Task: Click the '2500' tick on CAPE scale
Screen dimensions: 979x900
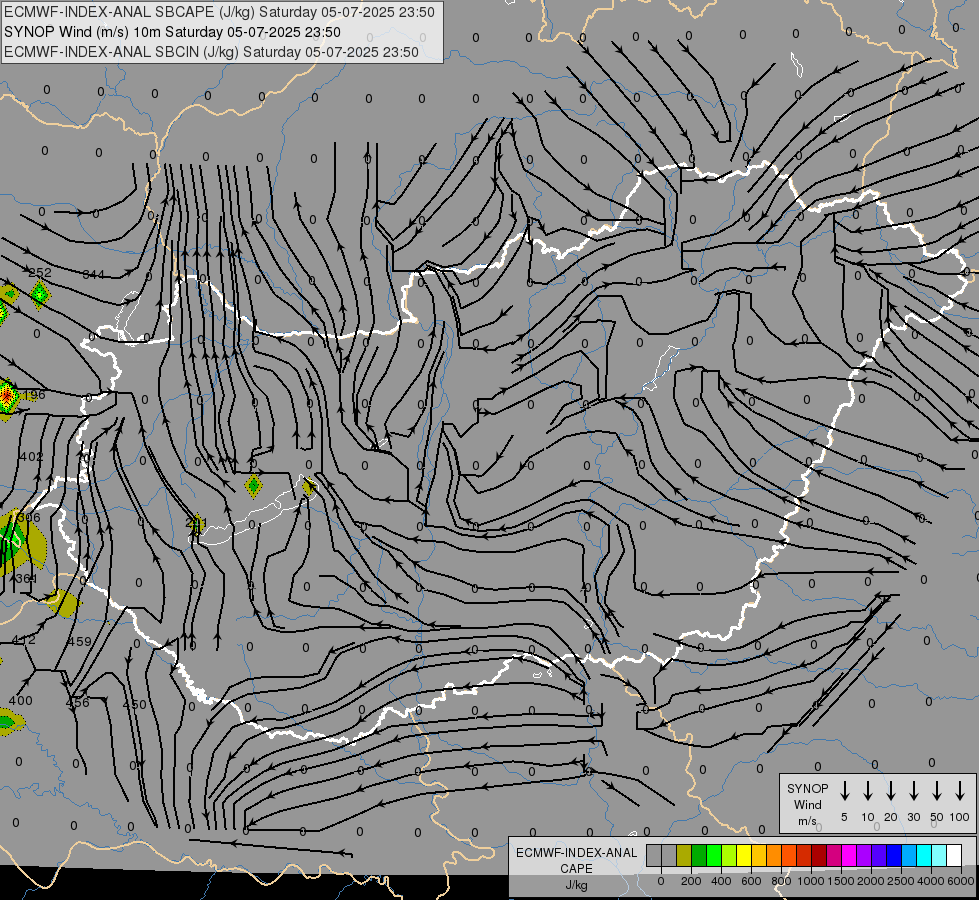Action: point(900,881)
